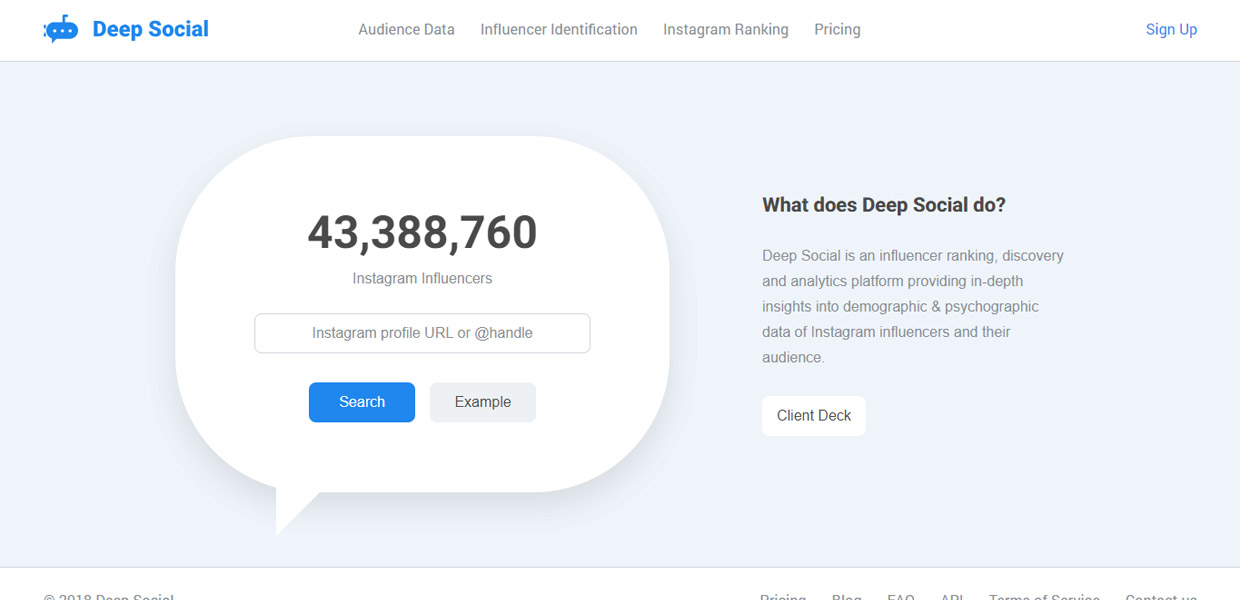Click the Deep Social submarine logo icon

click(61, 30)
